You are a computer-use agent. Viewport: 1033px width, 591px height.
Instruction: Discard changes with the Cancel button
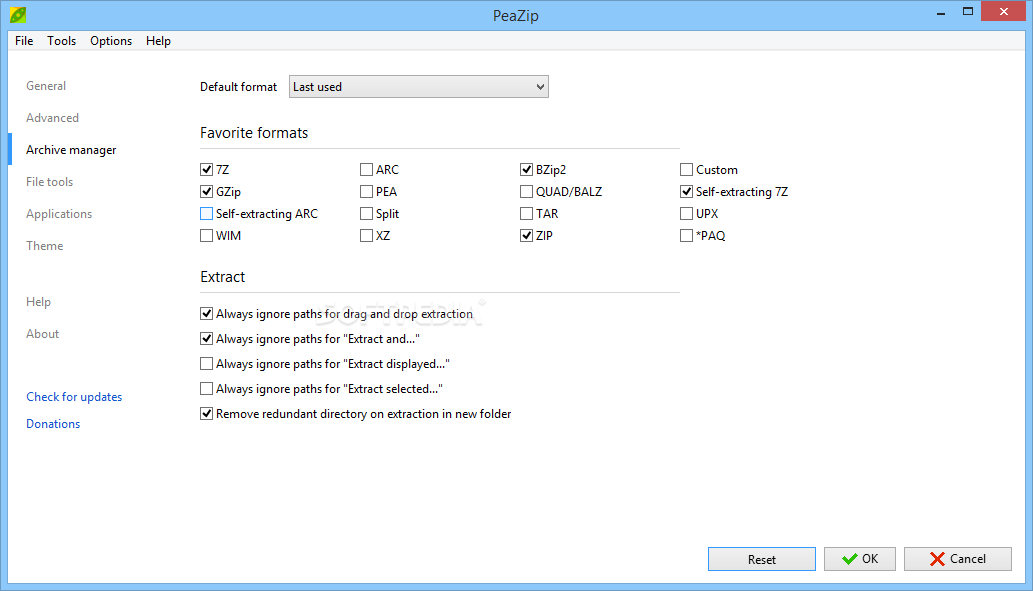click(x=958, y=559)
